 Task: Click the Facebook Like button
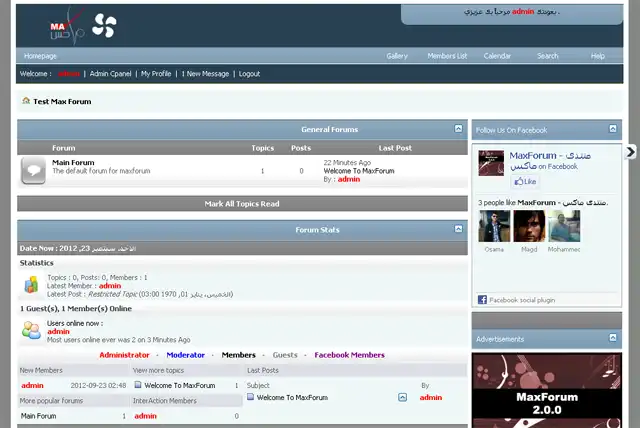(525, 182)
